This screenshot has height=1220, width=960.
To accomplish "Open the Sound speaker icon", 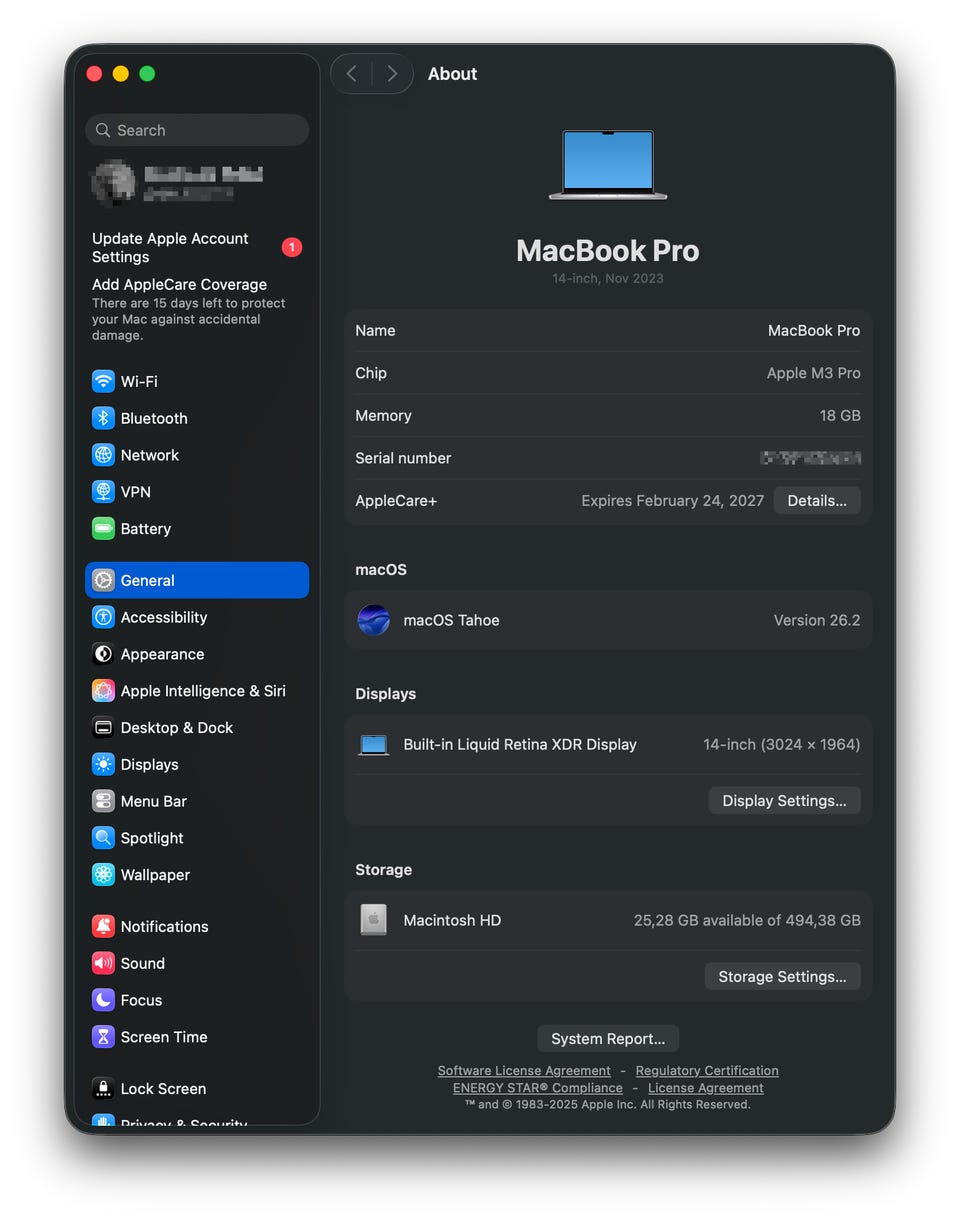I will coord(103,963).
